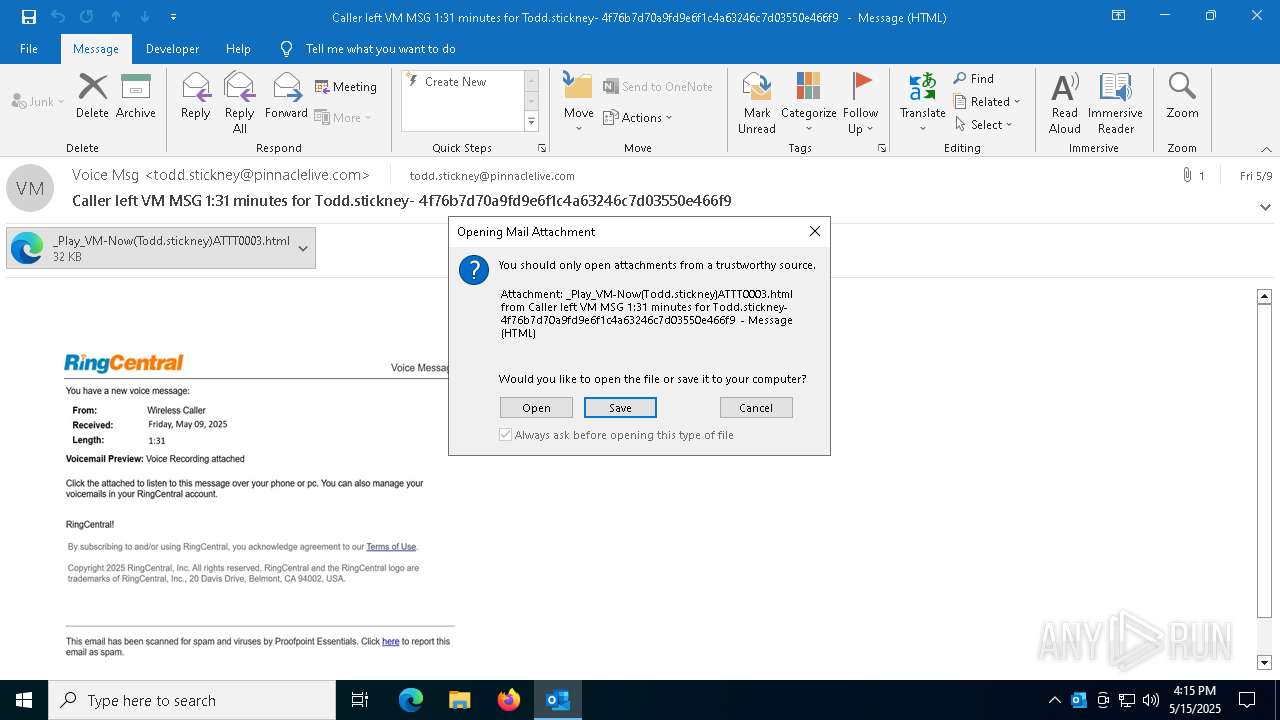Select Create New quick step
Image resolution: width=1280 pixels, height=720 pixels.
[463, 82]
